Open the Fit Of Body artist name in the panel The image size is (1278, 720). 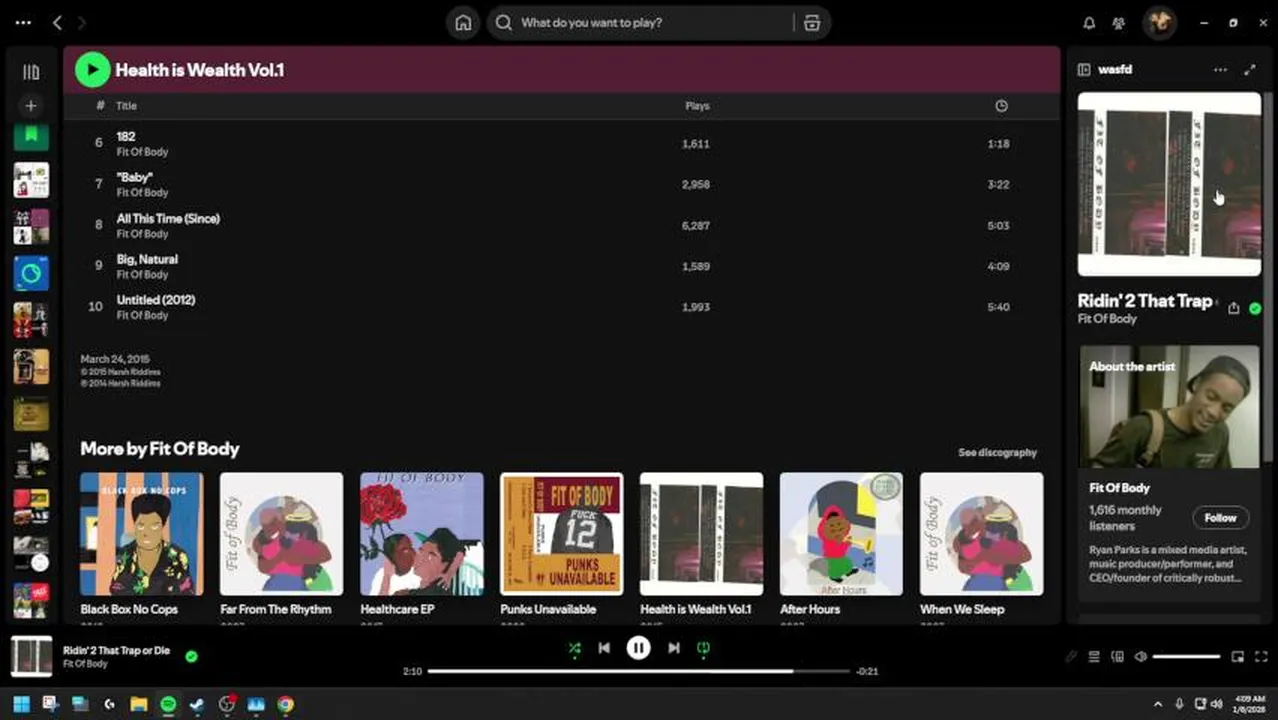[x=1107, y=319]
